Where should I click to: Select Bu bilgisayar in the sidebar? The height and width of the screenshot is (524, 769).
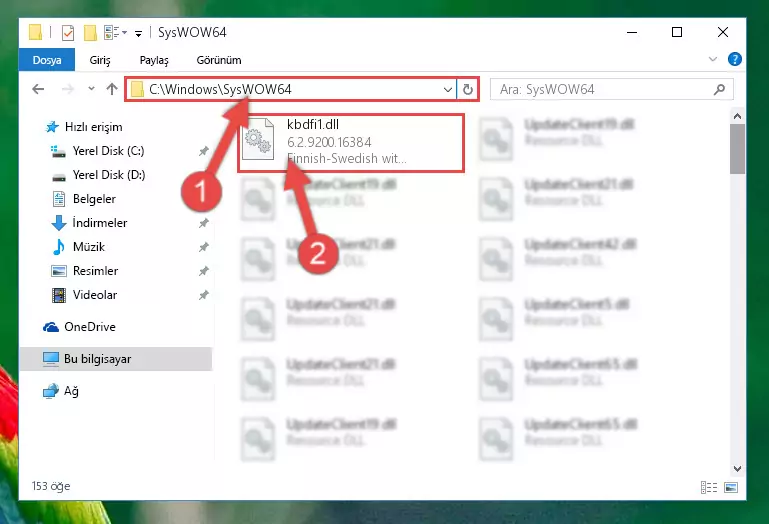tap(116, 359)
